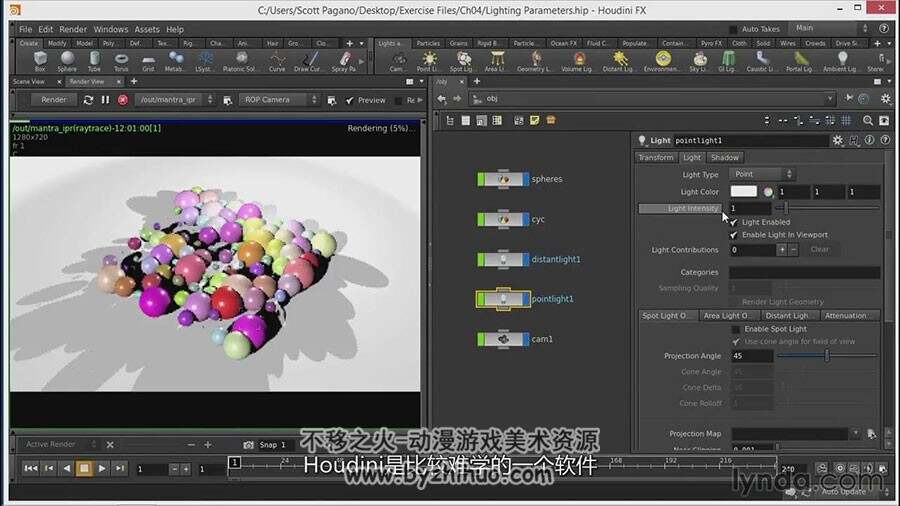Open the network editor search tool

[868, 120]
